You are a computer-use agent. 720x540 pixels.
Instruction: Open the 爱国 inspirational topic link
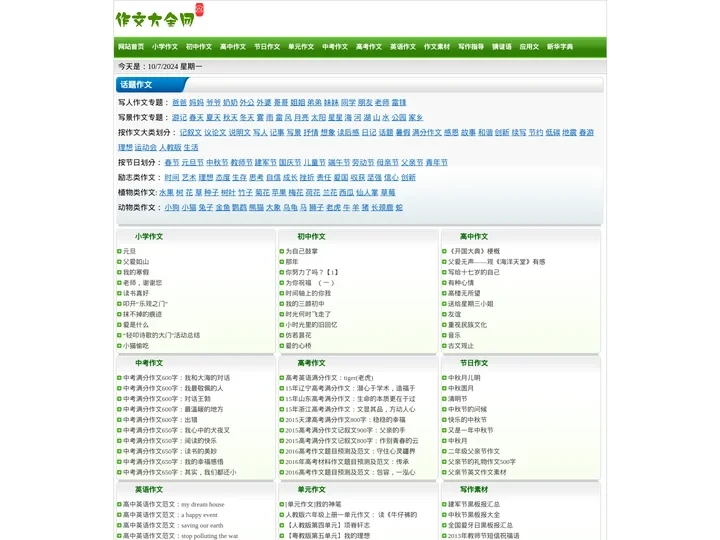click(x=341, y=178)
